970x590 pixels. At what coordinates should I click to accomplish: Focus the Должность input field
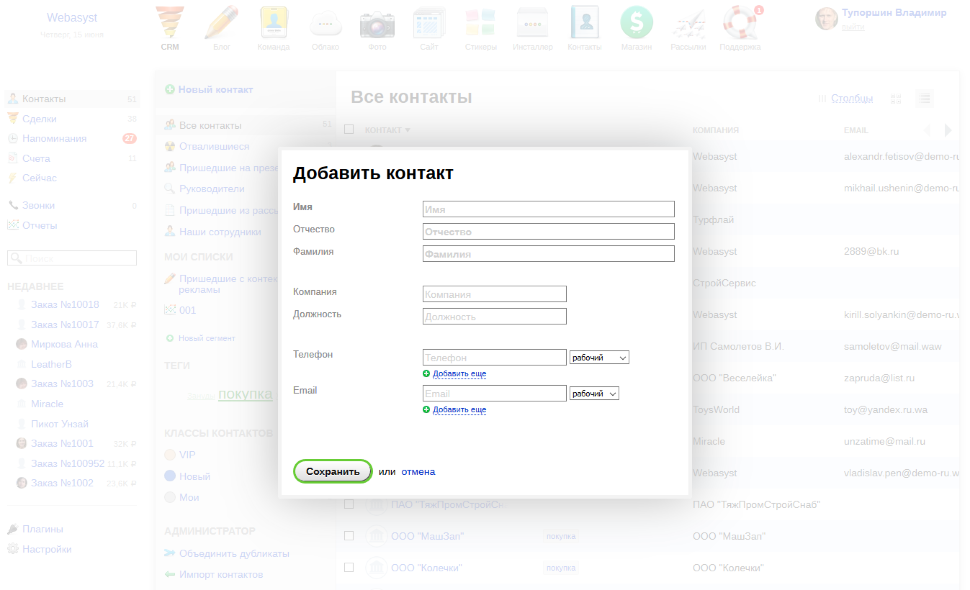pyautogui.click(x=495, y=316)
